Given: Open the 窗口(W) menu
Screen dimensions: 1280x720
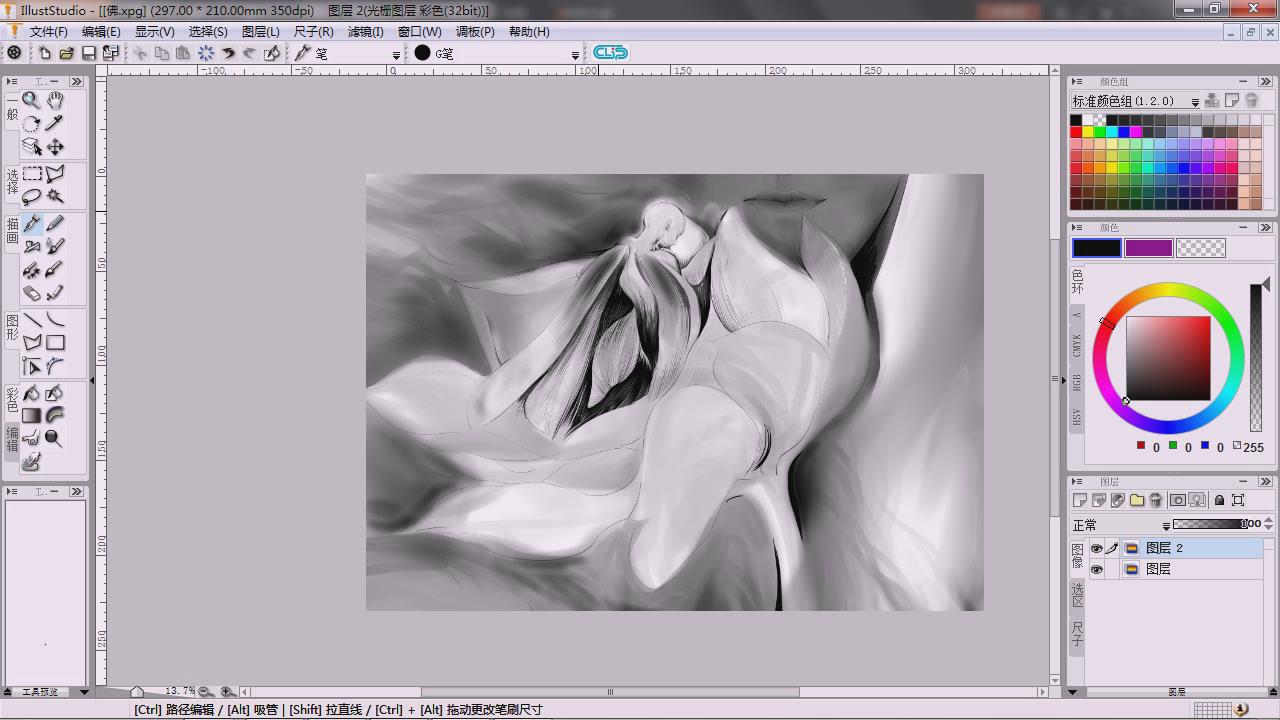Looking at the screenshot, I should click(419, 32).
